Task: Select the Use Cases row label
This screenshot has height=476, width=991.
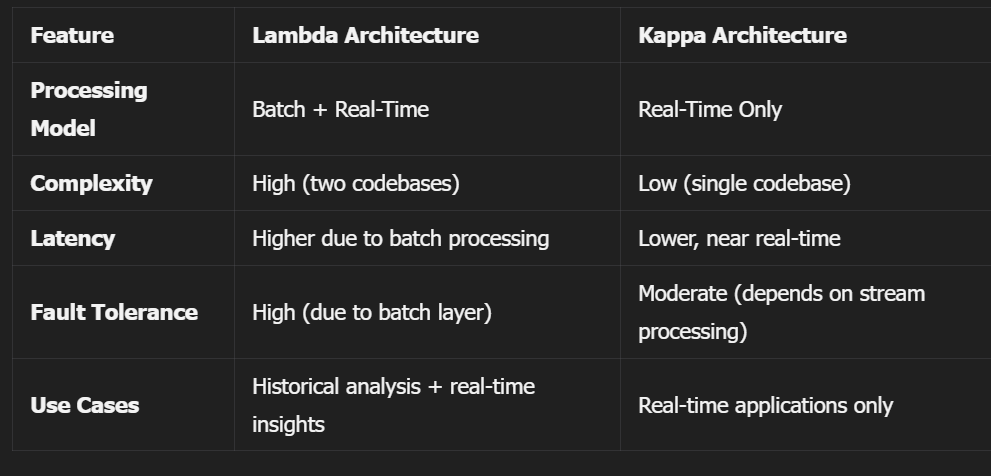Action: (x=85, y=405)
